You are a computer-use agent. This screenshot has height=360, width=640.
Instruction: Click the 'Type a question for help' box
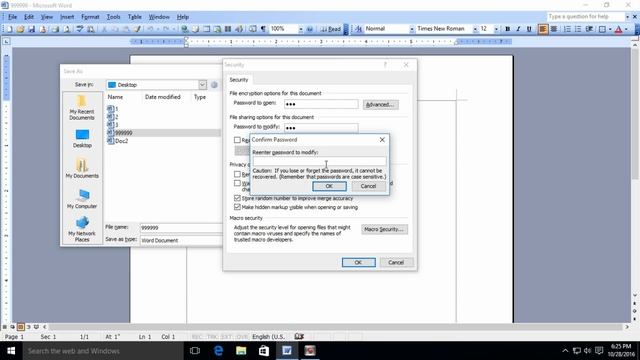click(586, 16)
